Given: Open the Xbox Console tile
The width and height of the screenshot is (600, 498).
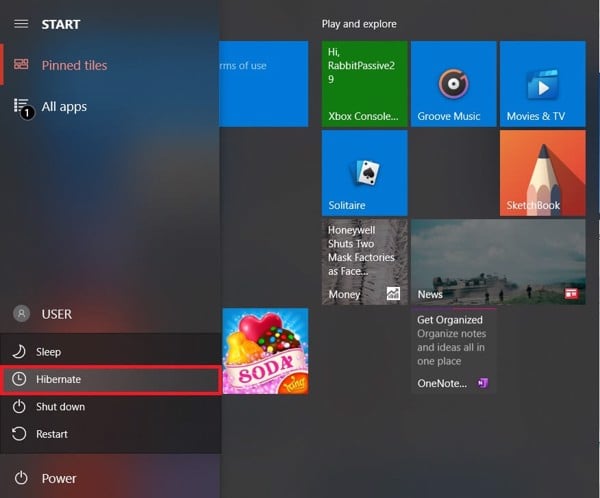Looking at the screenshot, I should pos(365,84).
